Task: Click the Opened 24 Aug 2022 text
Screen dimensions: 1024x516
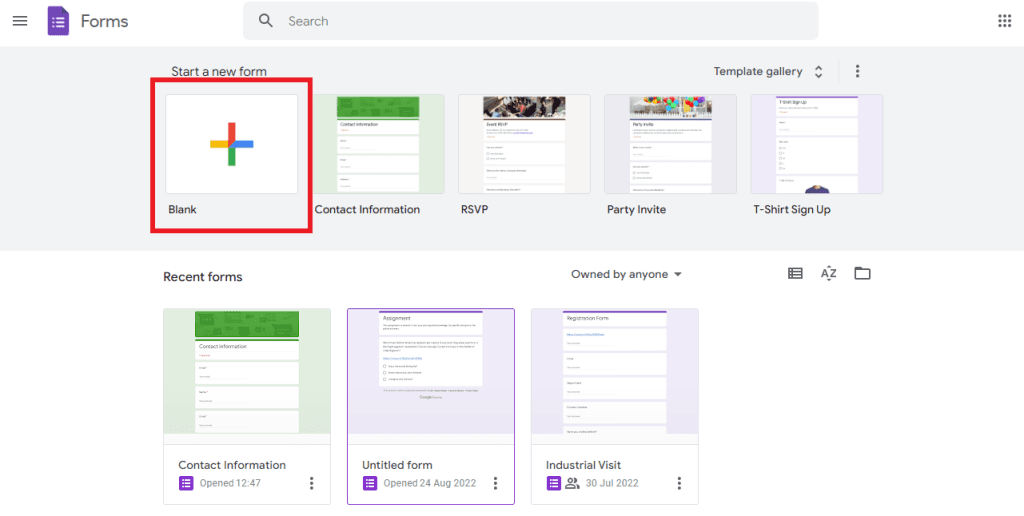Action: (430, 483)
